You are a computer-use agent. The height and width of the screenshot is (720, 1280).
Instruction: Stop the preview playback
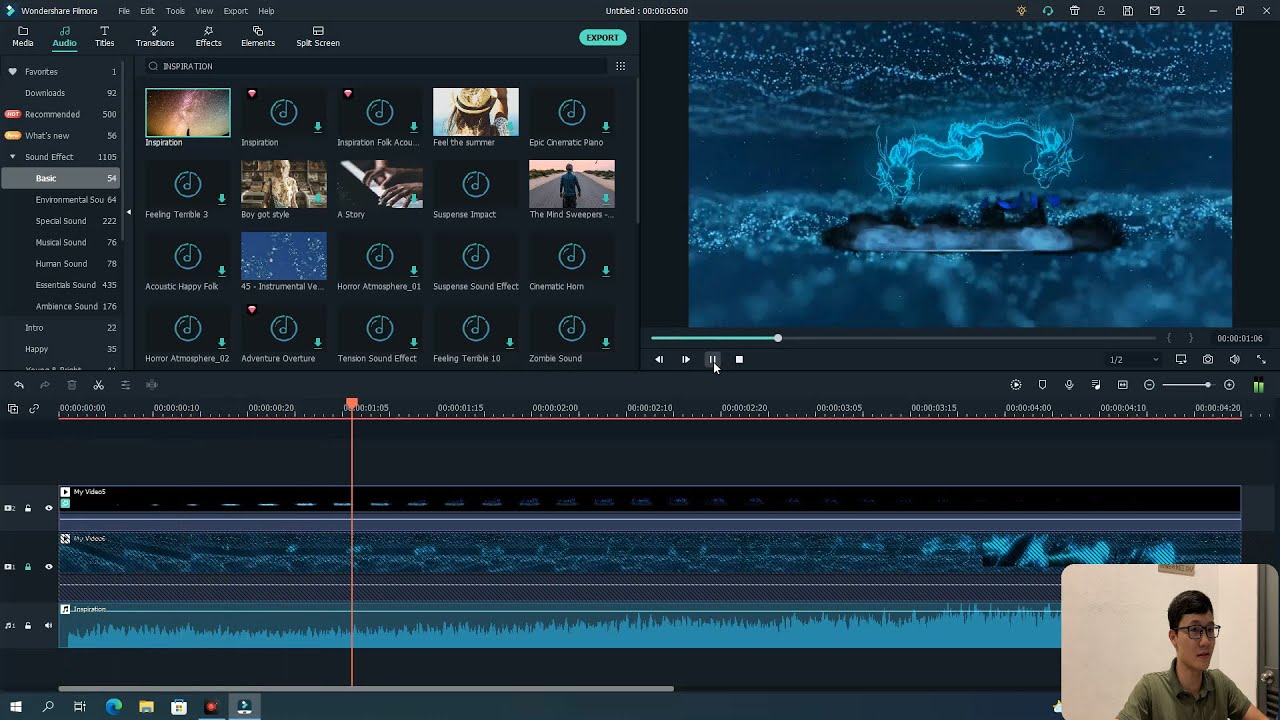coord(739,359)
